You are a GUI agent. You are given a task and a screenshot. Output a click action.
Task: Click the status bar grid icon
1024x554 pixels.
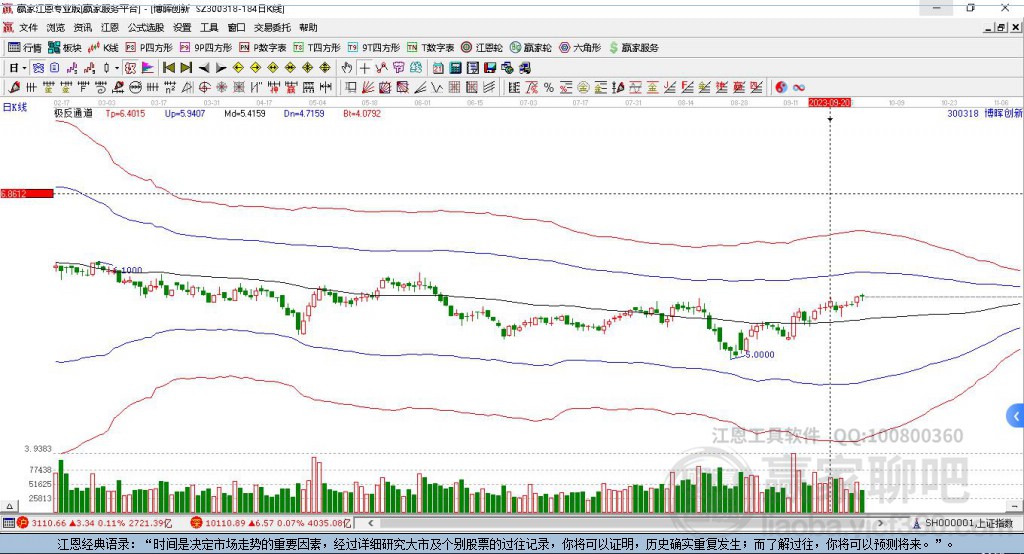tap(8, 523)
